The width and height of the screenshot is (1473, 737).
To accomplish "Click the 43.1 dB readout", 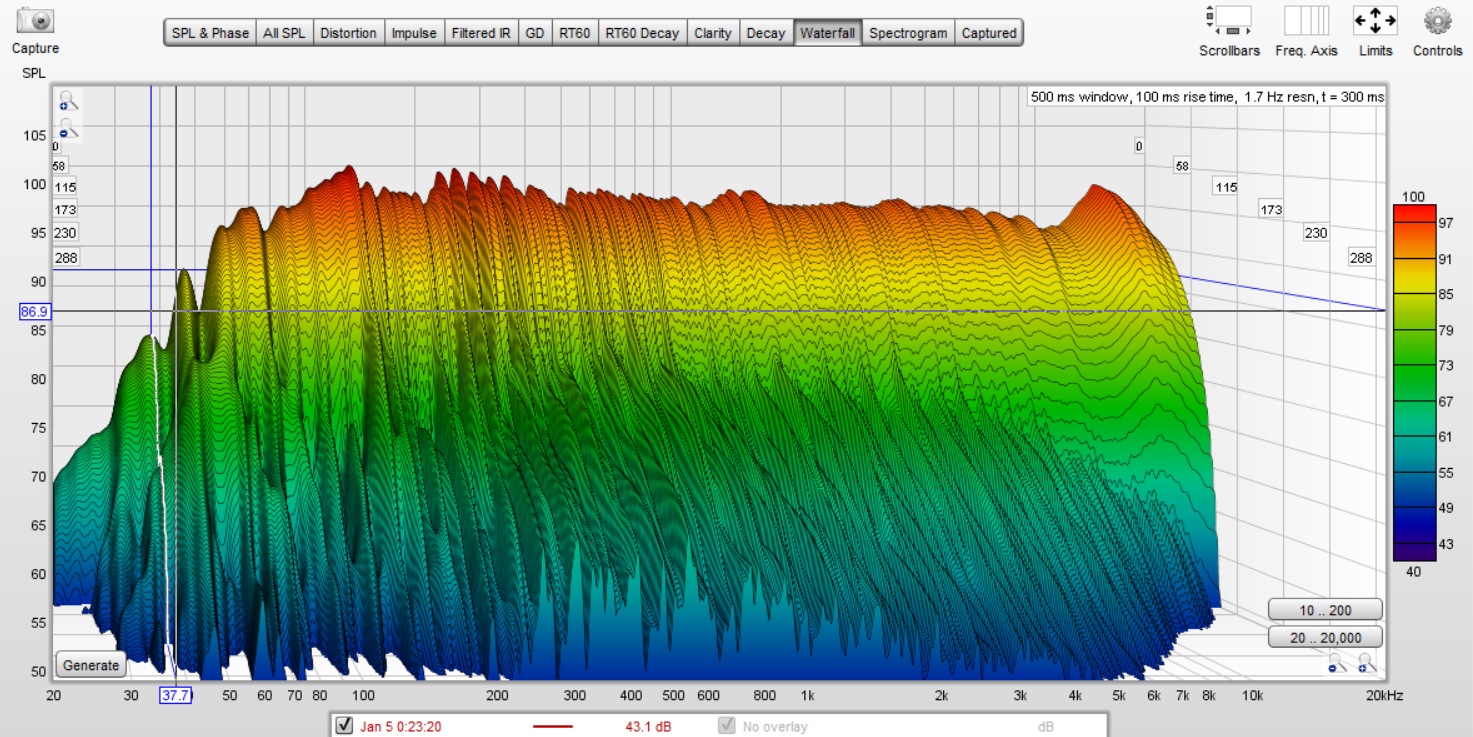I will (648, 727).
